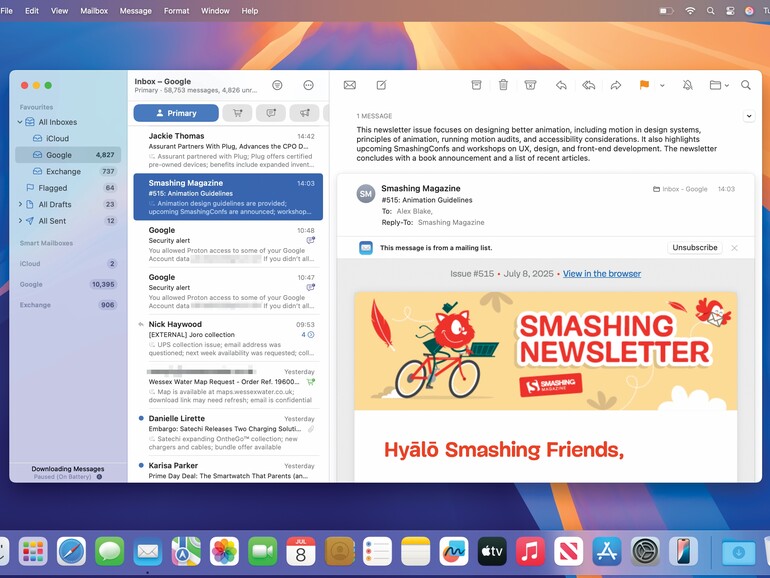Collapse the All Inboxes group
Image resolution: width=770 pixels, height=578 pixels.
[x=20, y=122]
